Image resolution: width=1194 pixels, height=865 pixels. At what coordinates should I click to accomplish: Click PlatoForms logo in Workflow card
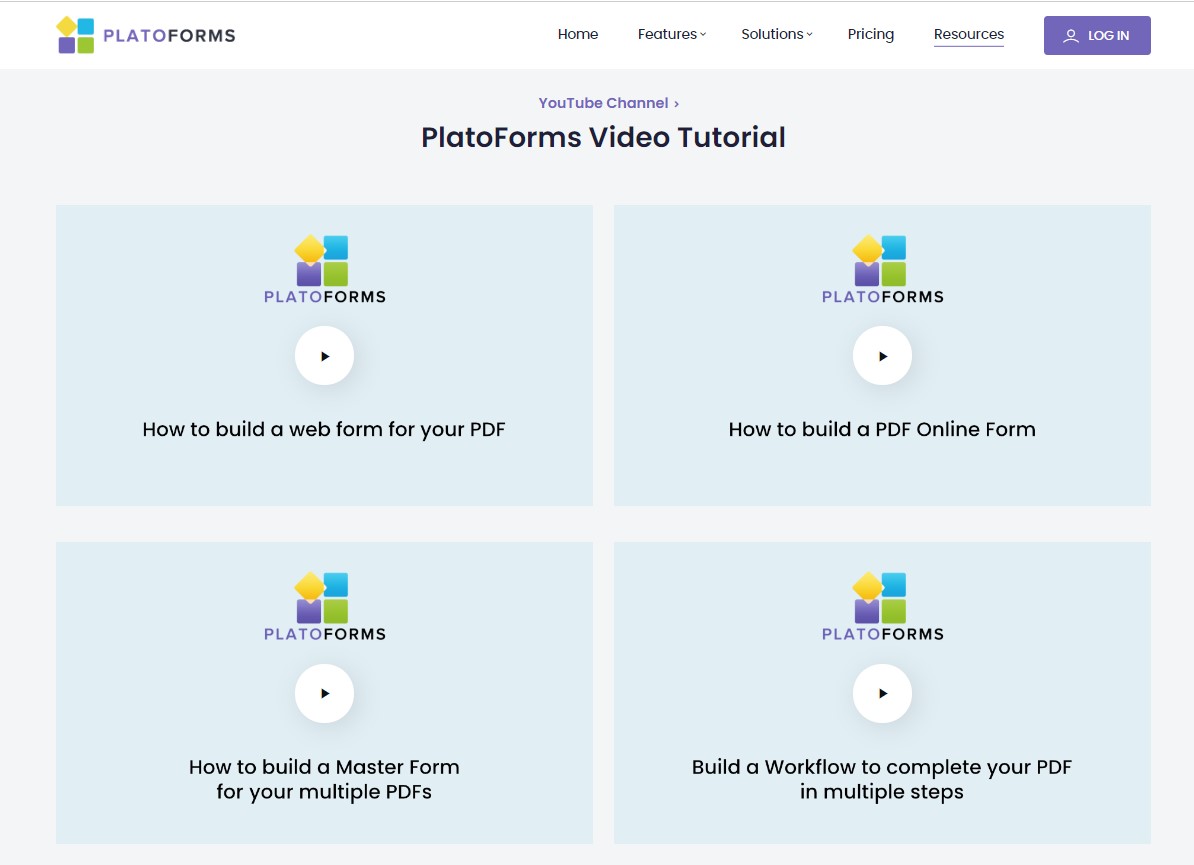tap(882, 607)
